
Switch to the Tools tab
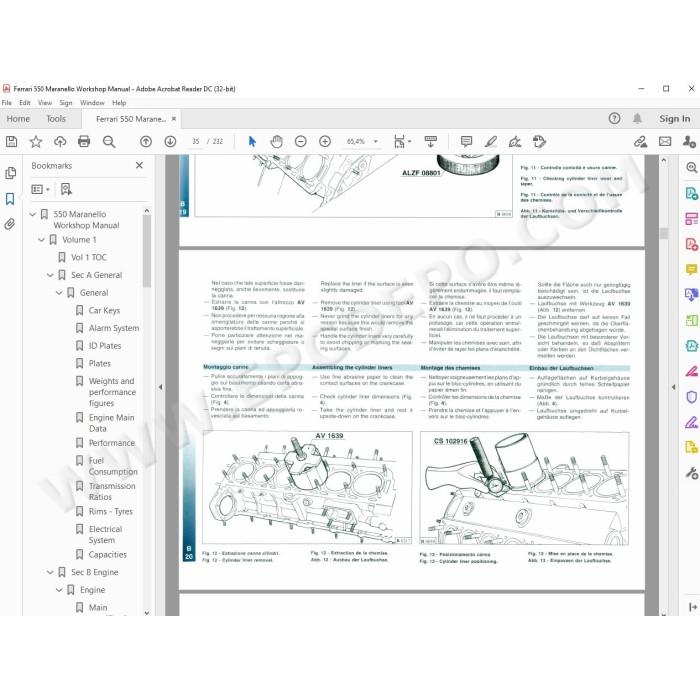pyautogui.click(x=56, y=119)
